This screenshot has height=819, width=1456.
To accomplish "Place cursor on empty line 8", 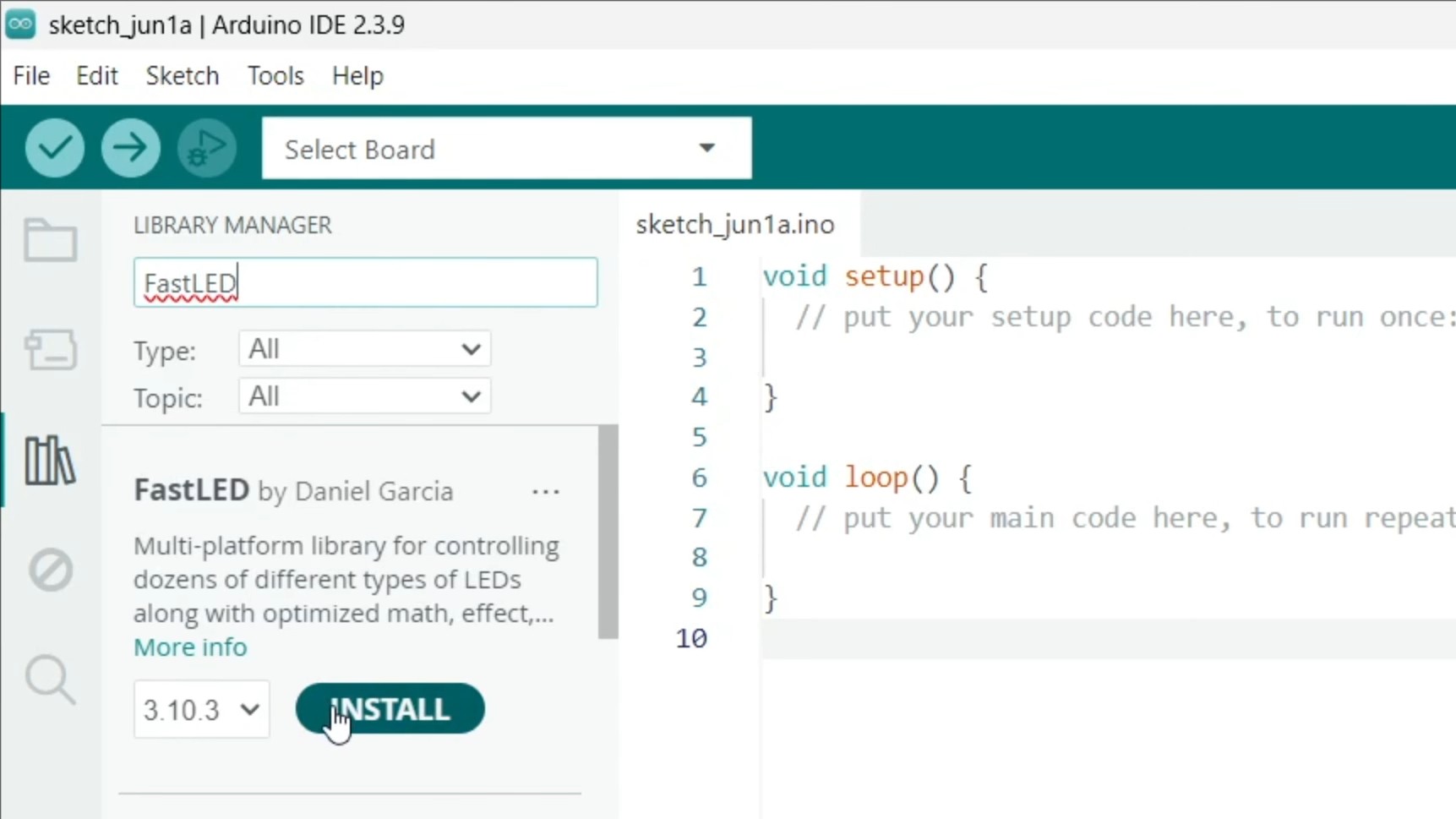I will (1107, 558).
